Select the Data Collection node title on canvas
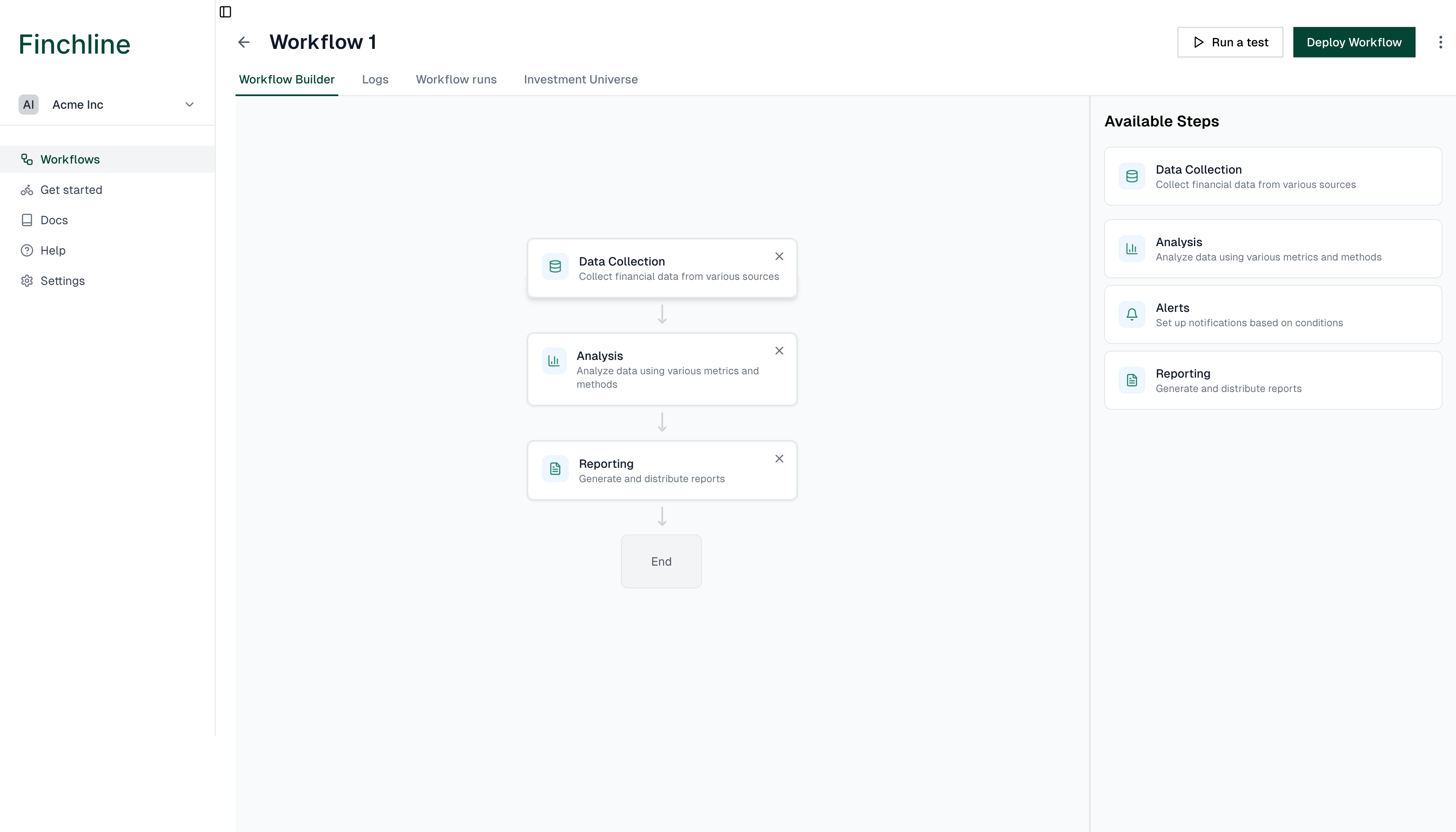Viewport: 1456px width, 832px height. (x=621, y=262)
